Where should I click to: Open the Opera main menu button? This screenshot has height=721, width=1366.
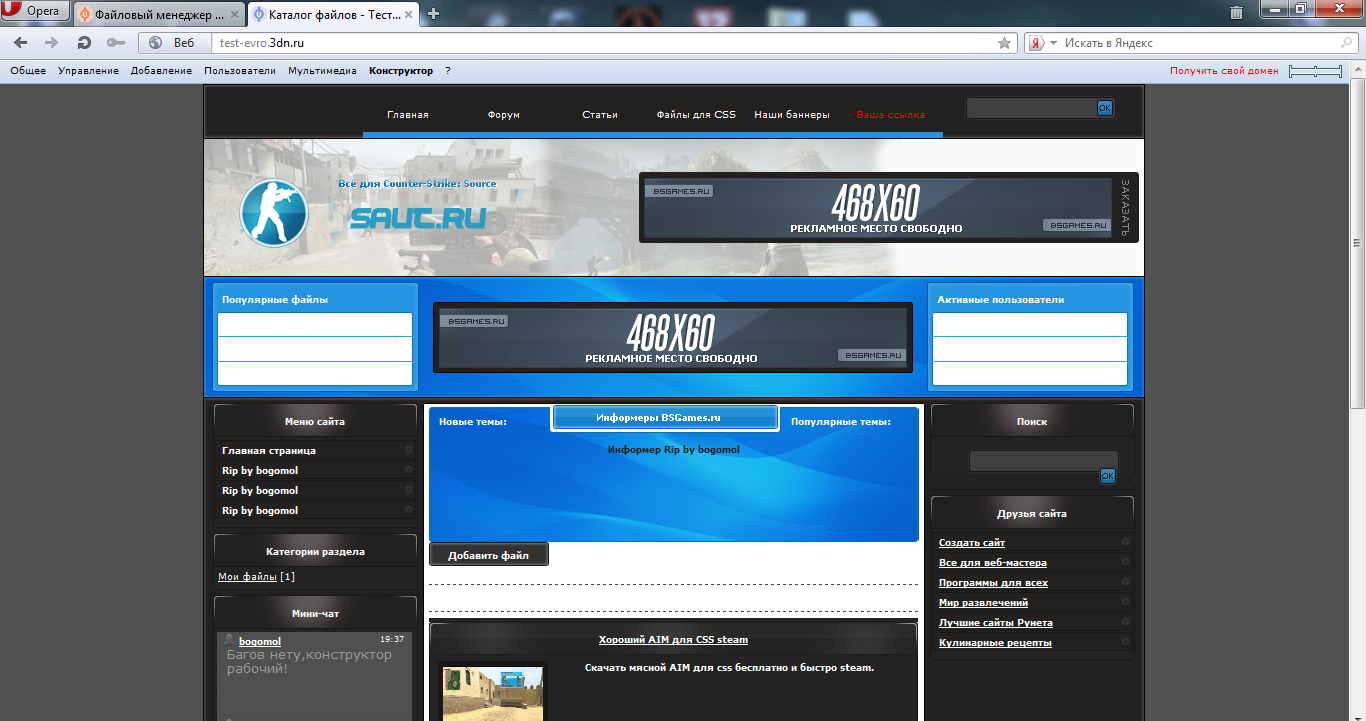[35, 12]
